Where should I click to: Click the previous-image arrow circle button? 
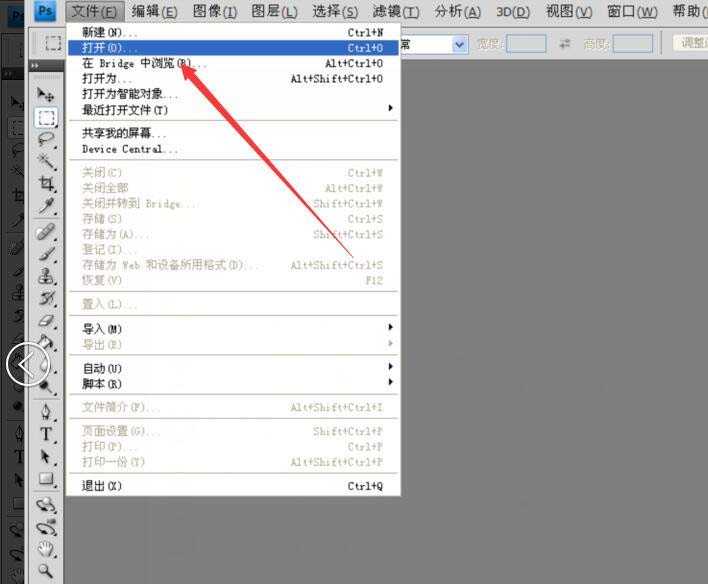click(27, 364)
